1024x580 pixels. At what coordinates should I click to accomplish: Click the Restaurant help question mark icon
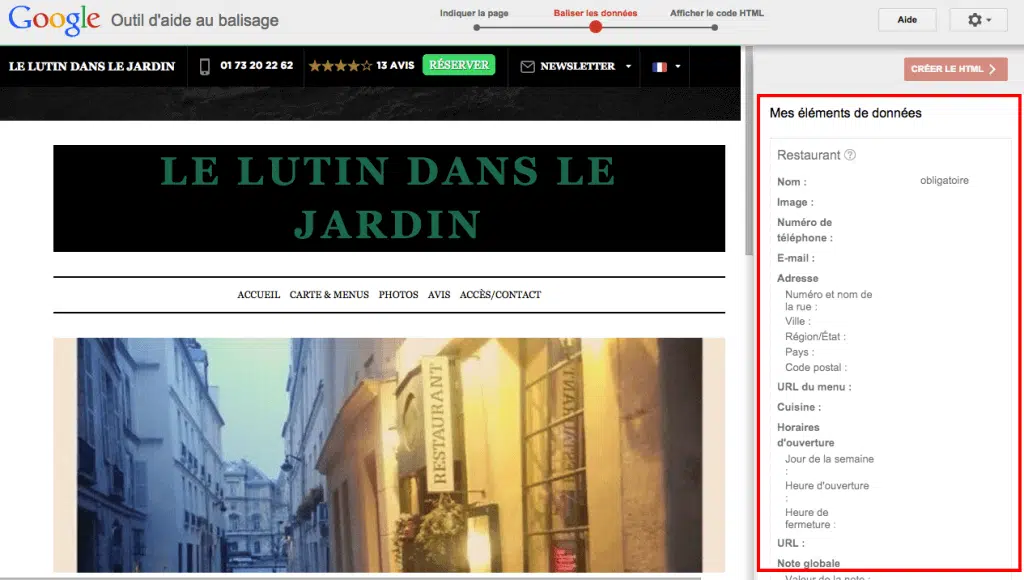850,155
